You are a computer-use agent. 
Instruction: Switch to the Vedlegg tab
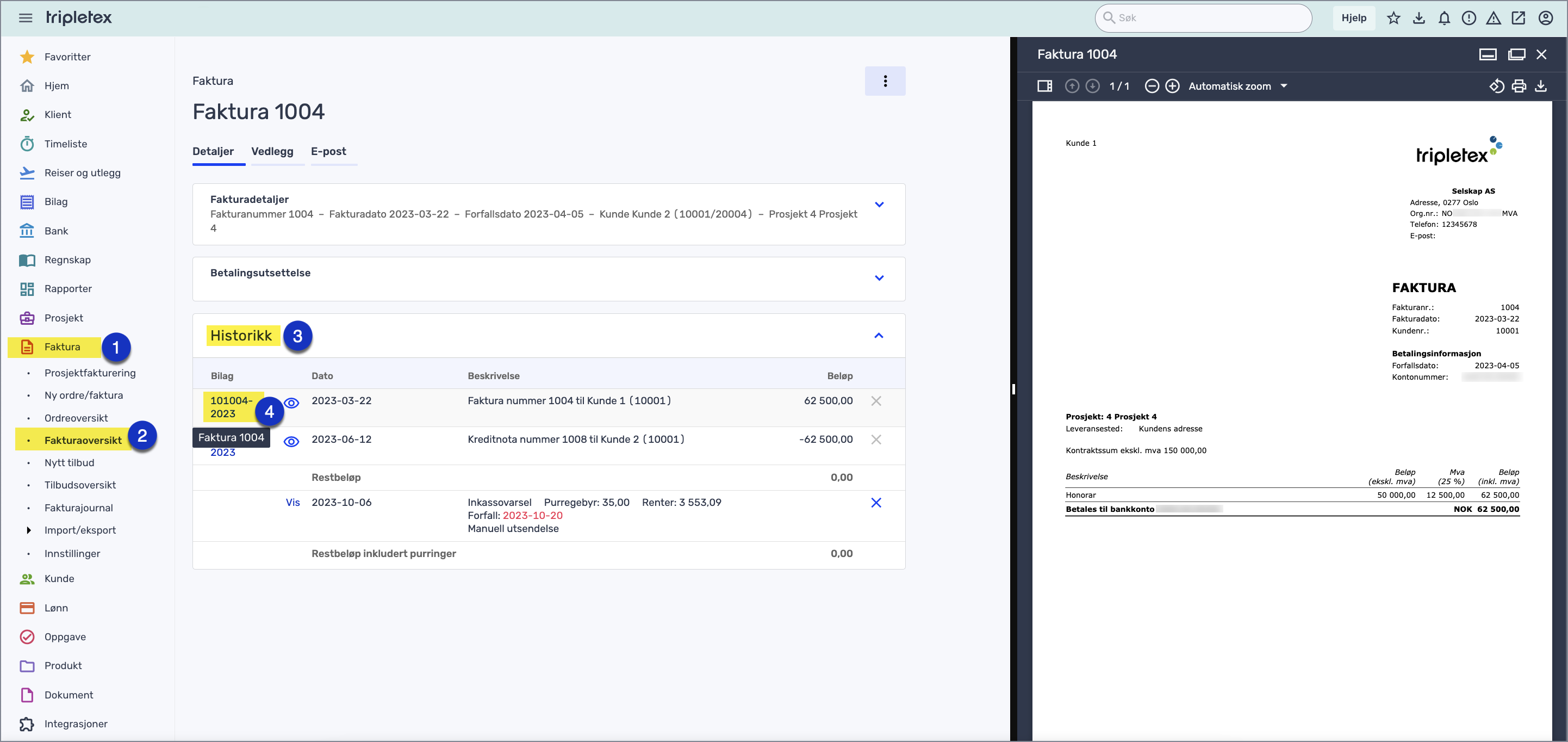pos(272,151)
